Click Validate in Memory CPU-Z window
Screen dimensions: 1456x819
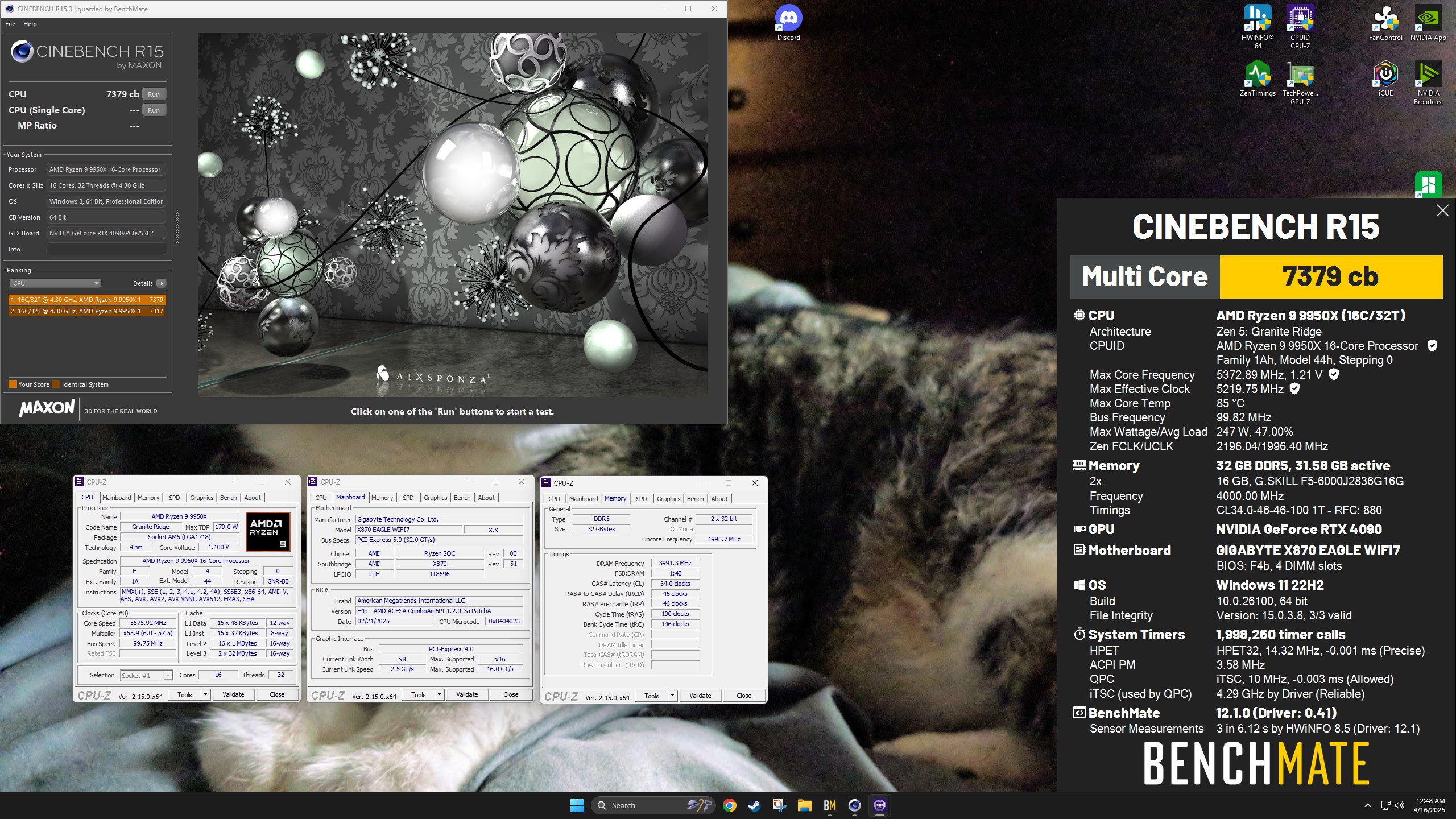700,696
